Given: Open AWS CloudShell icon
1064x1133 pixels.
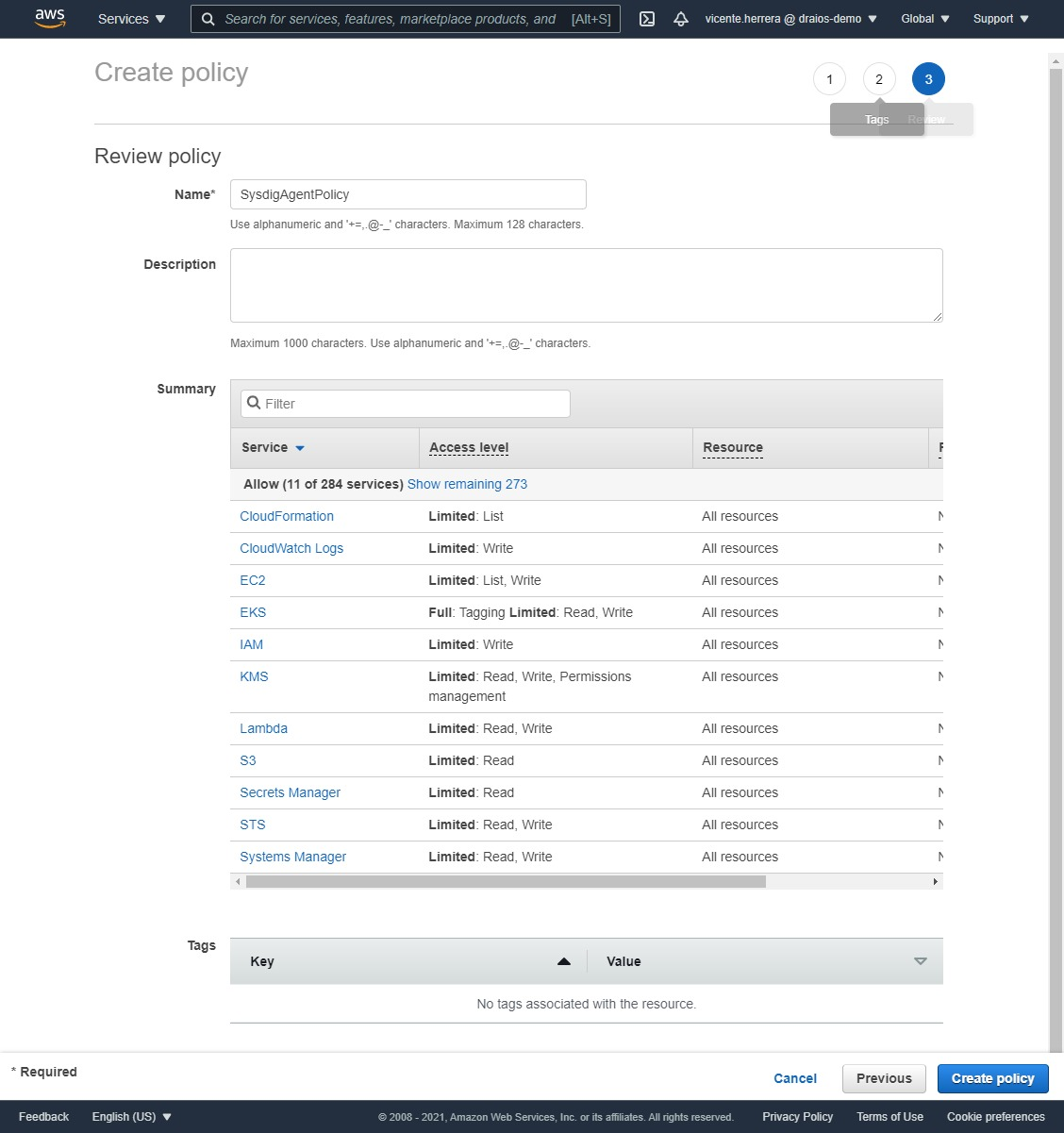Looking at the screenshot, I should [647, 19].
